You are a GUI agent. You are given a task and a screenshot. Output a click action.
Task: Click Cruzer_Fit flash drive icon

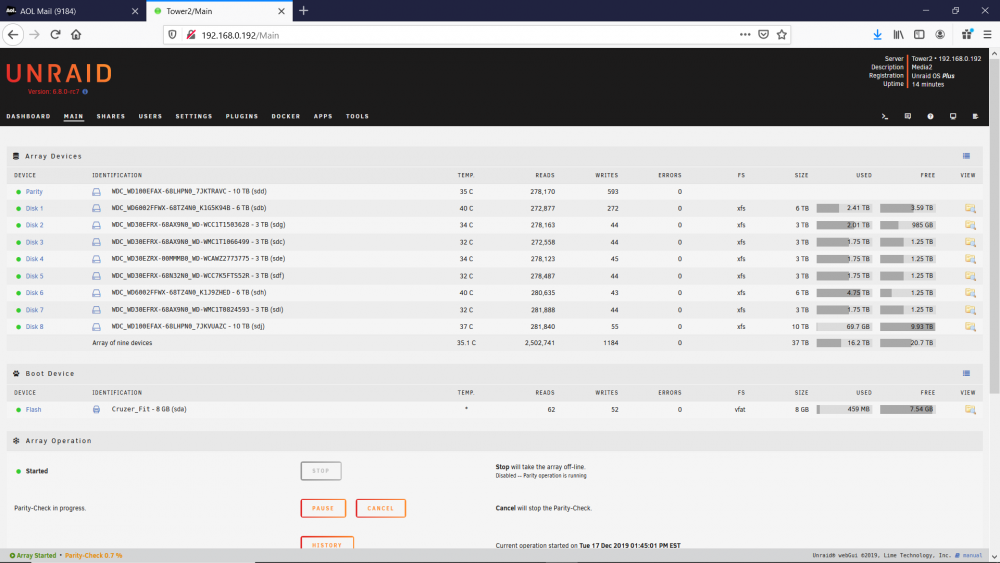[96, 409]
